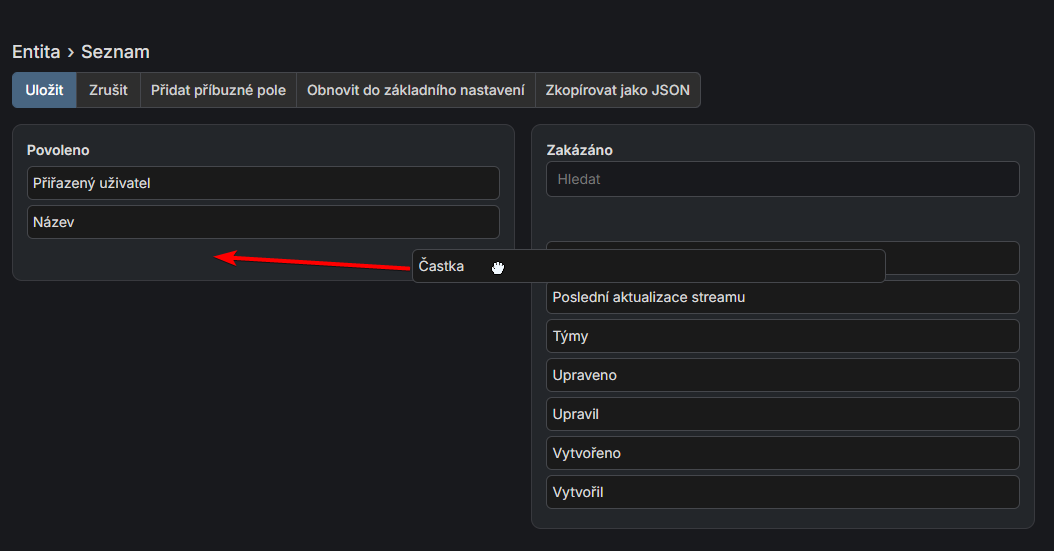The height and width of the screenshot is (551, 1054).
Task: Focus the Hledat search field
Action: 782,180
